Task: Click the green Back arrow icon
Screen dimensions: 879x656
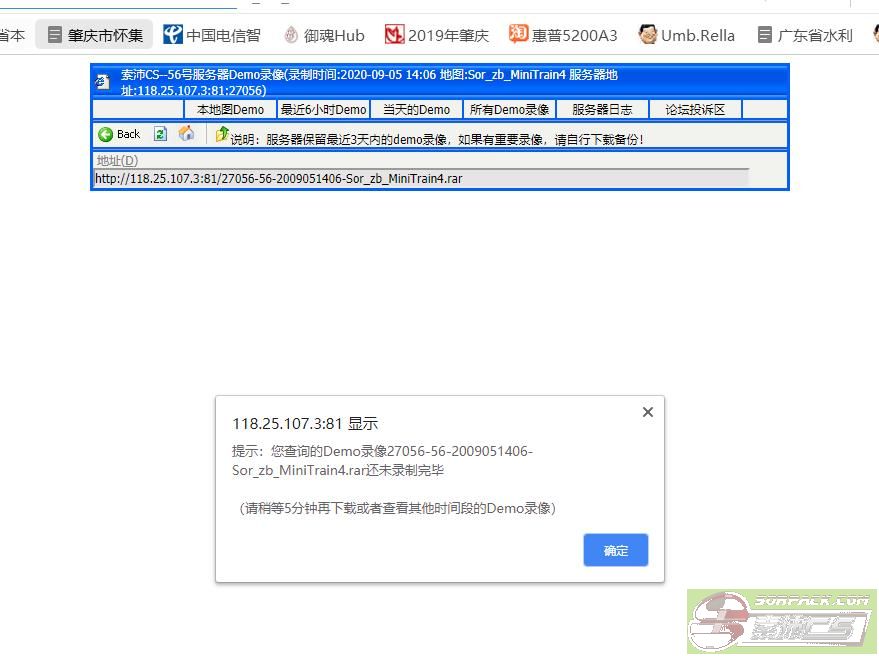Action: [105, 134]
